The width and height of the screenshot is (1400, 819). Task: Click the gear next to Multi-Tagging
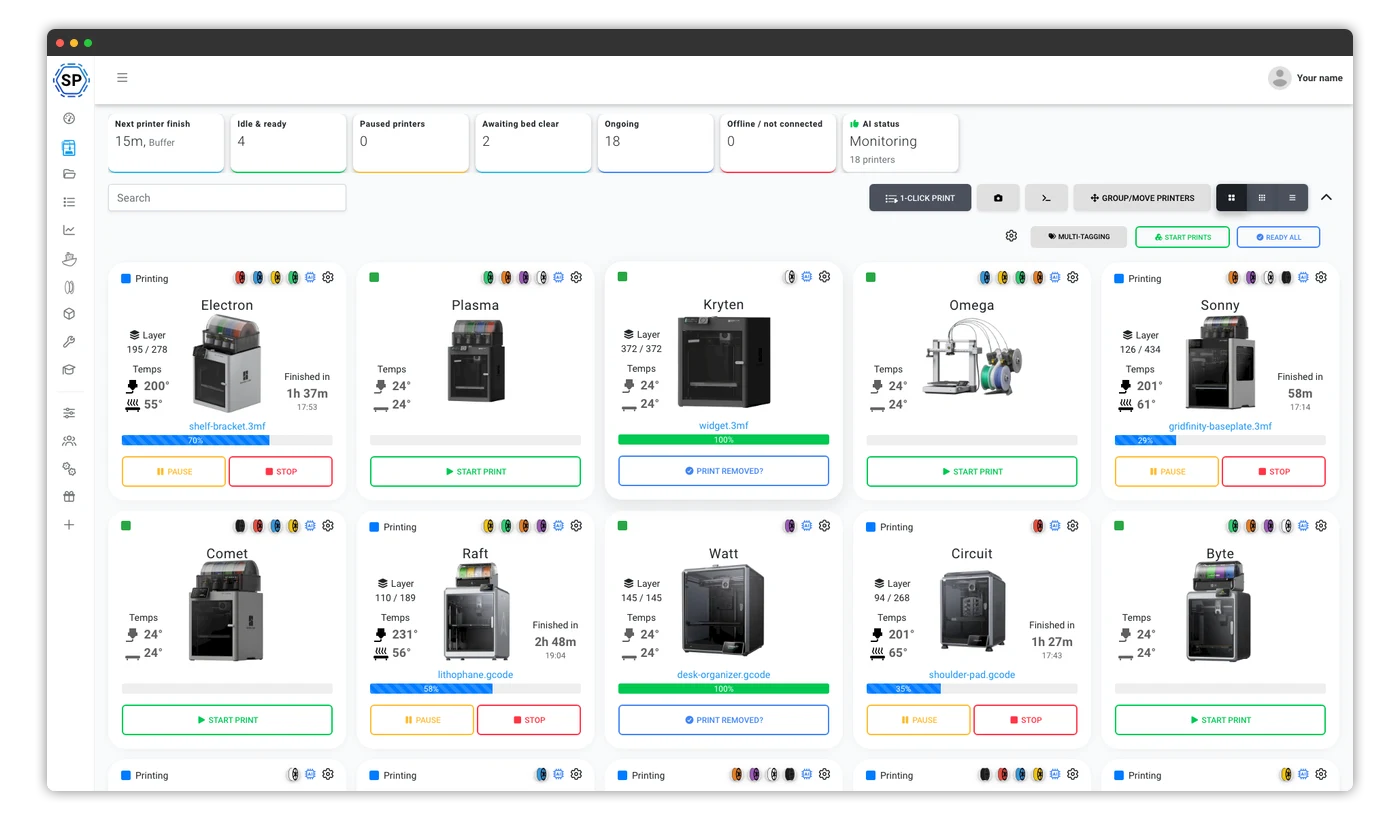[1011, 236]
